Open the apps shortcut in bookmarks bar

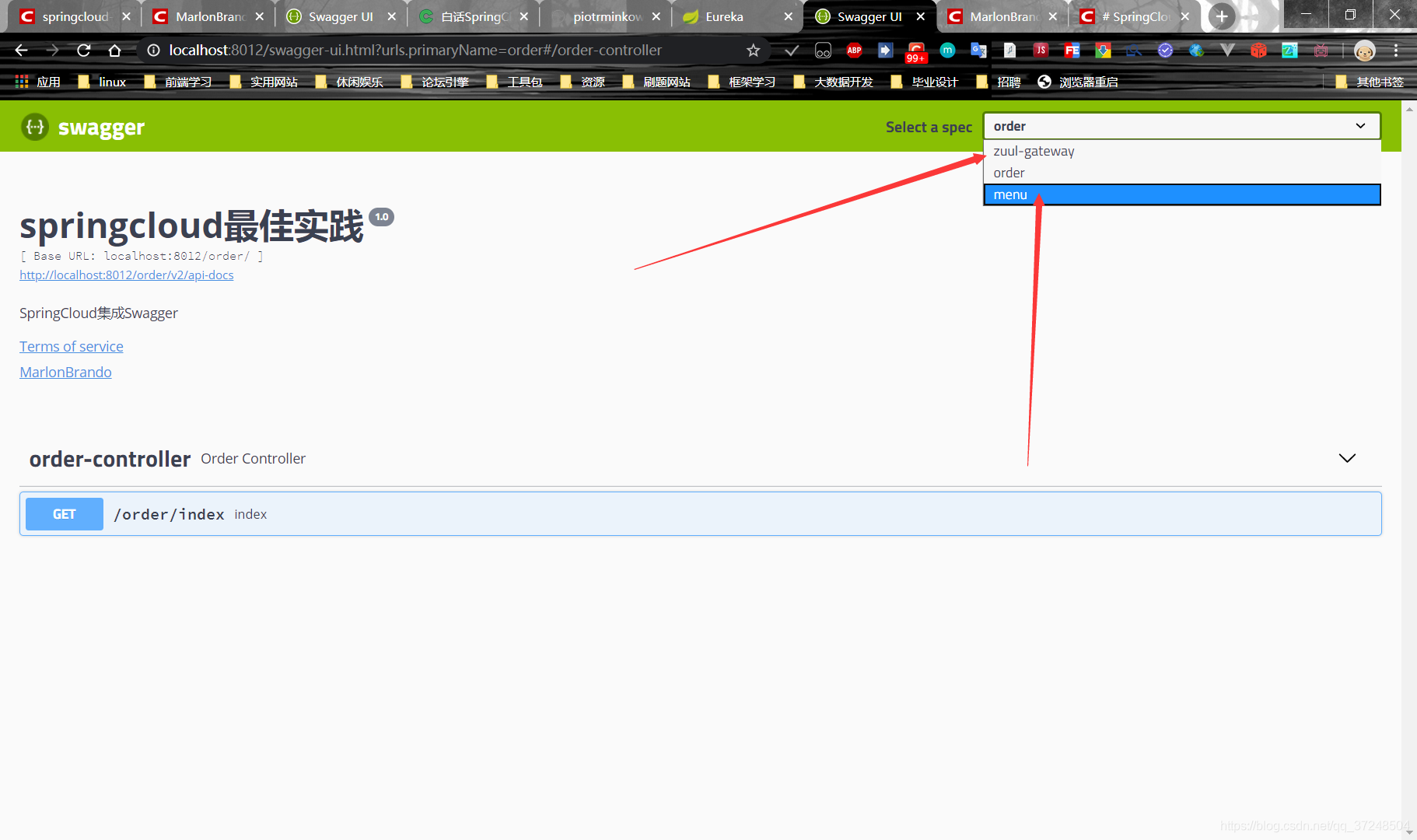pos(37,82)
